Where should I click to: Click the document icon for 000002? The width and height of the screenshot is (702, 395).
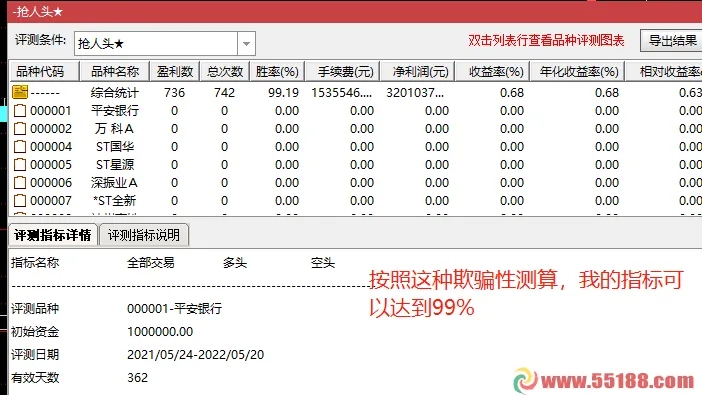click(x=20, y=129)
